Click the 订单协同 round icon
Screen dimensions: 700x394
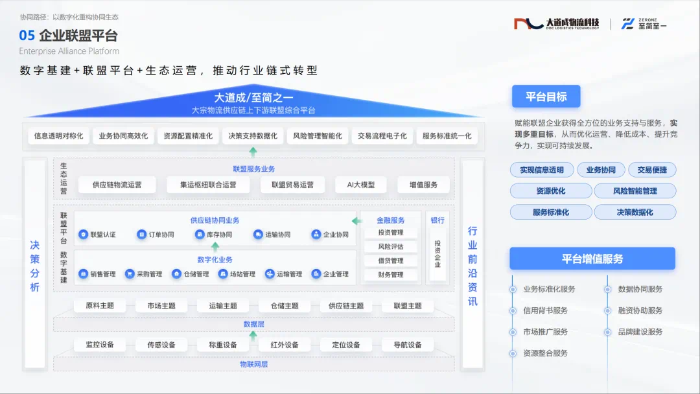click(142, 234)
